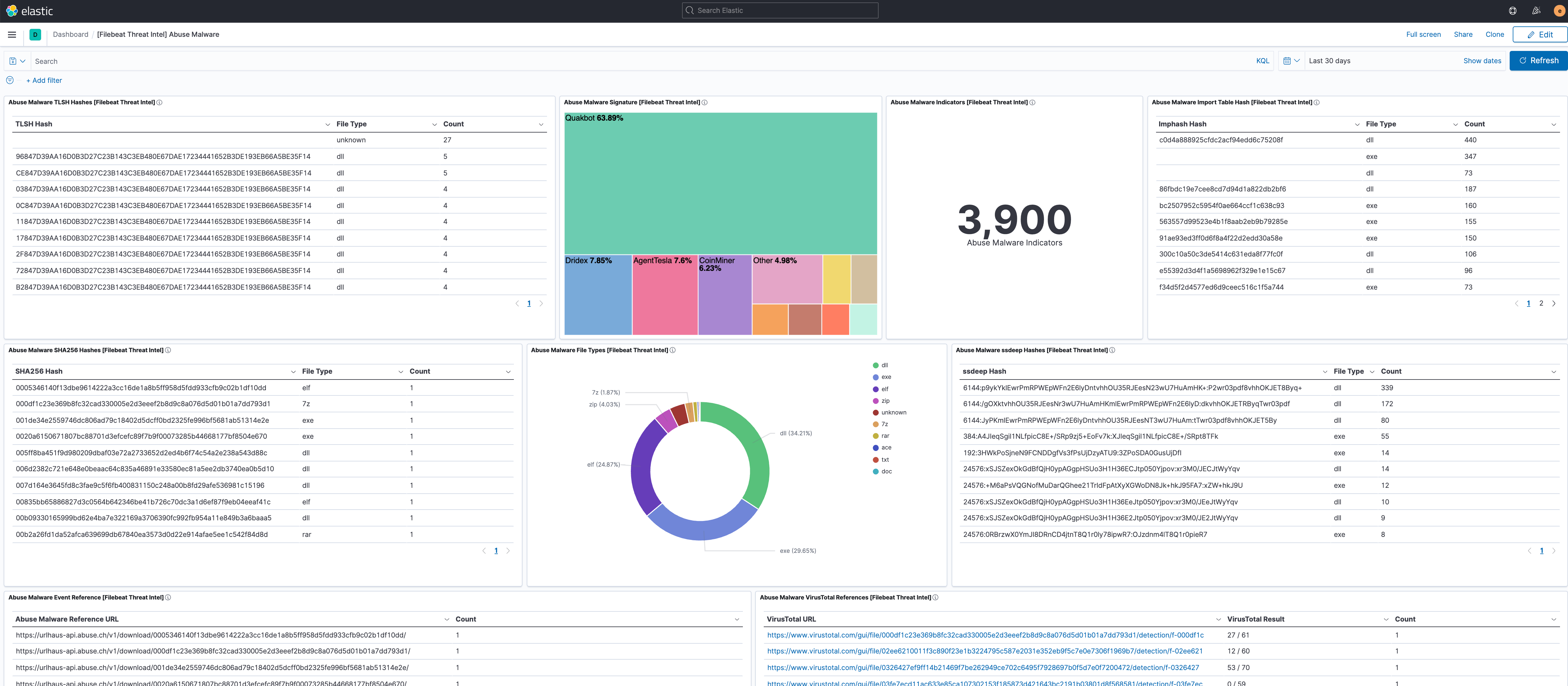The image size is (1568, 686).
Task: Open the date picker calendar icon
Action: pos(1287,61)
